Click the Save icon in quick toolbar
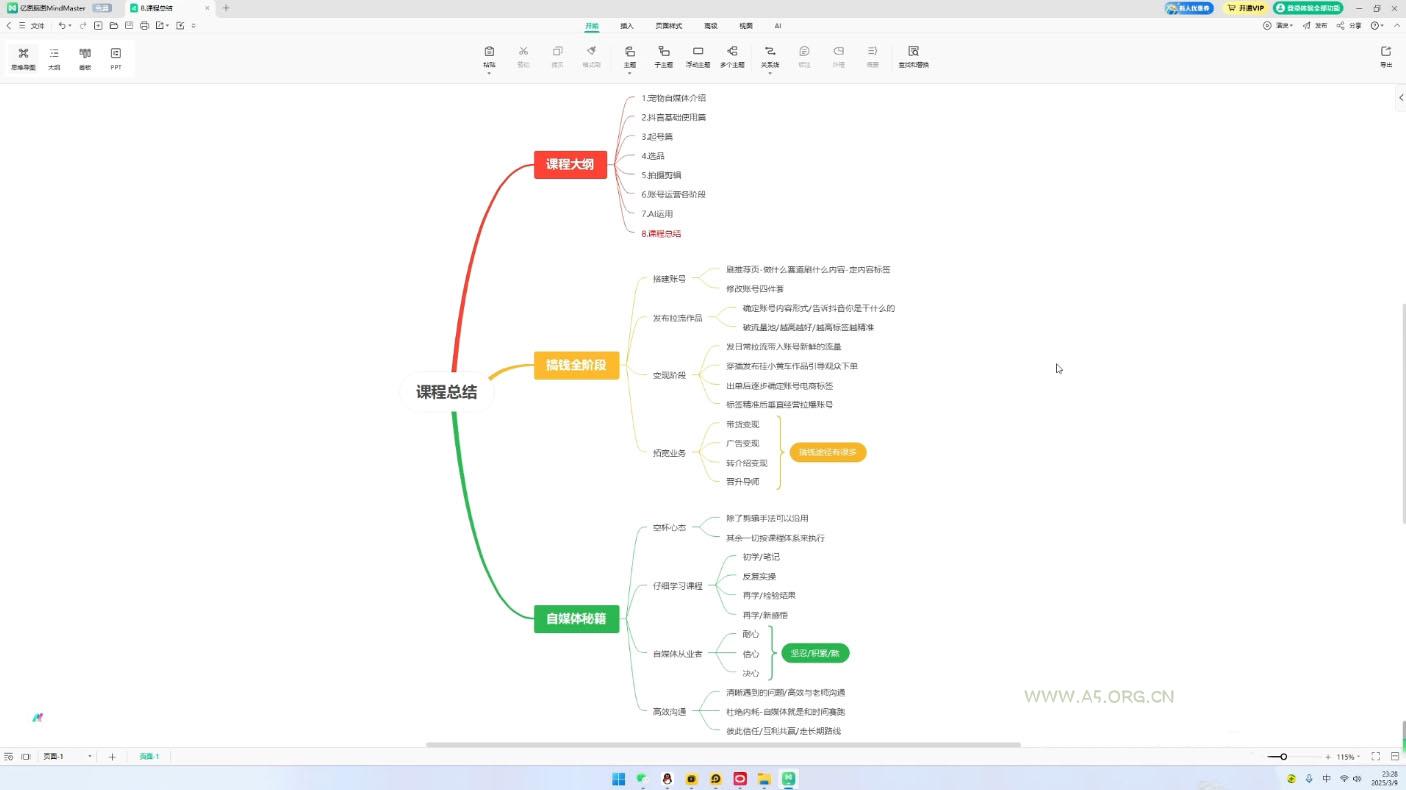 (x=128, y=25)
